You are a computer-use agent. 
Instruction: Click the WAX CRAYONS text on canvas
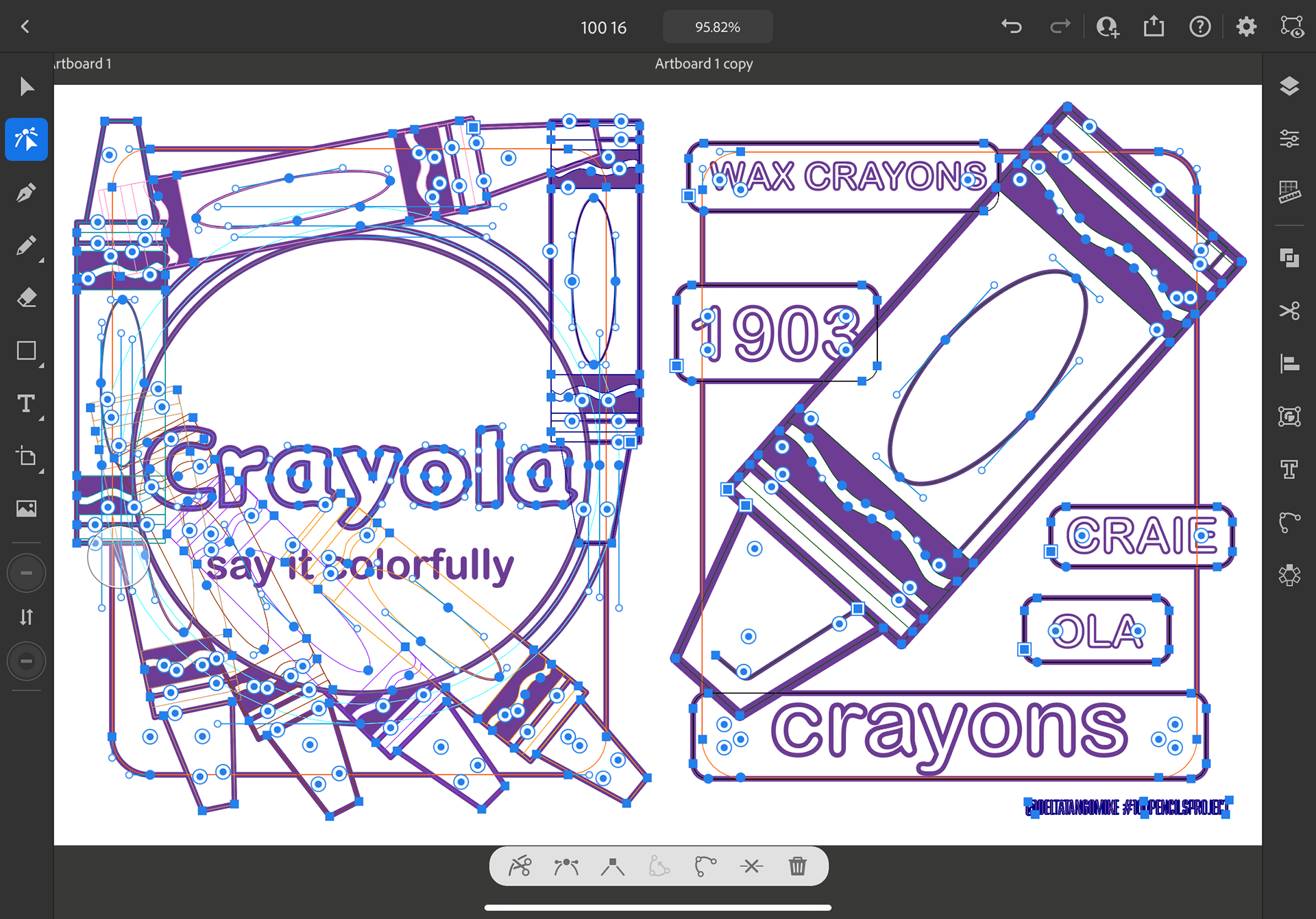[x=849, y=176]
